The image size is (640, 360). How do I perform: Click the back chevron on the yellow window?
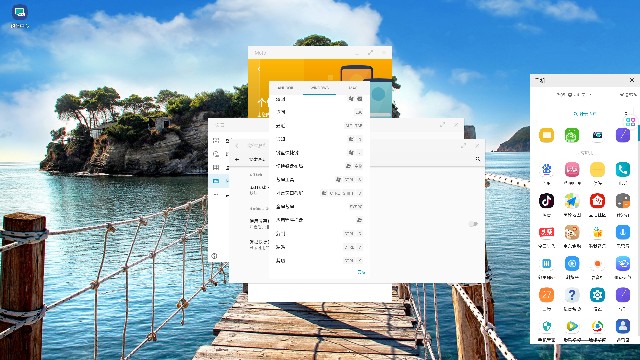tap(259, 69)
